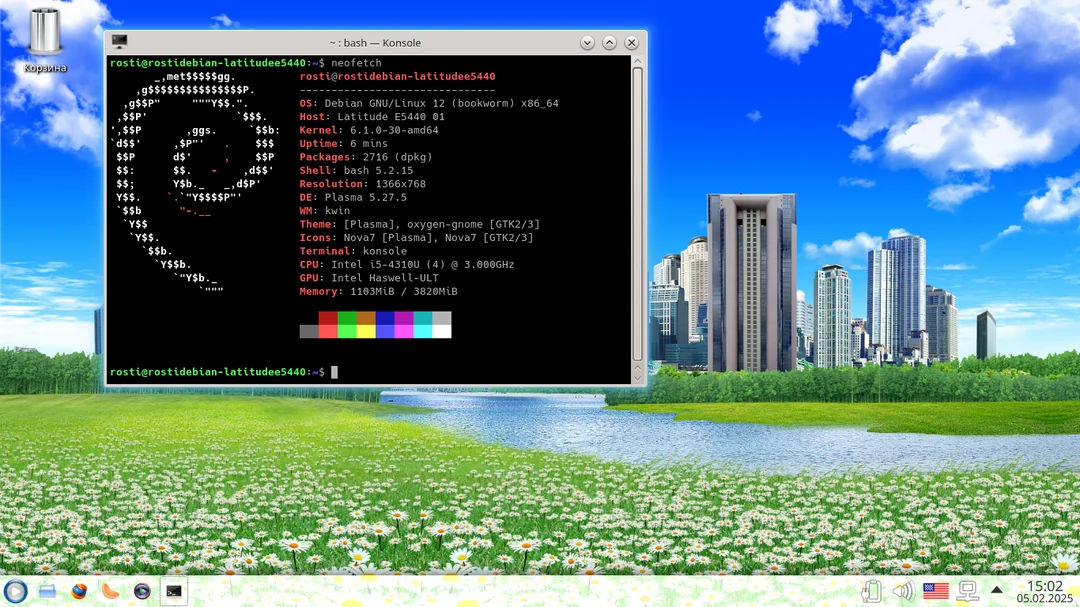This screenshot has height=607, width=1080.
Task: Click the bottom shell prompt cursor
Action: coord(334,372)
